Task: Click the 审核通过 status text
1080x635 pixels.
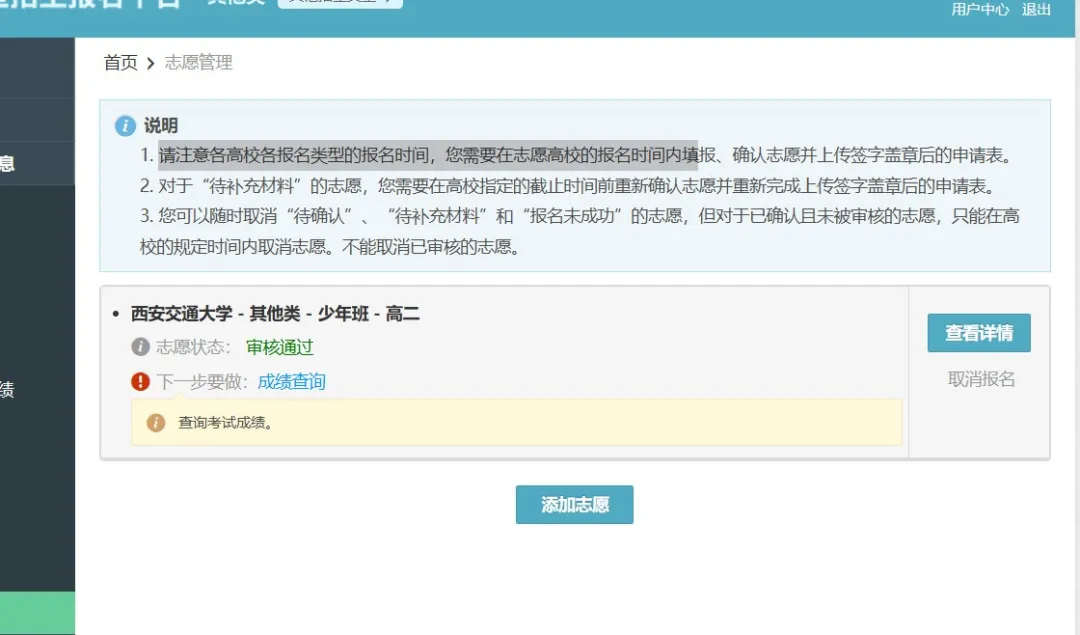Action: click(x=279, y=347)
